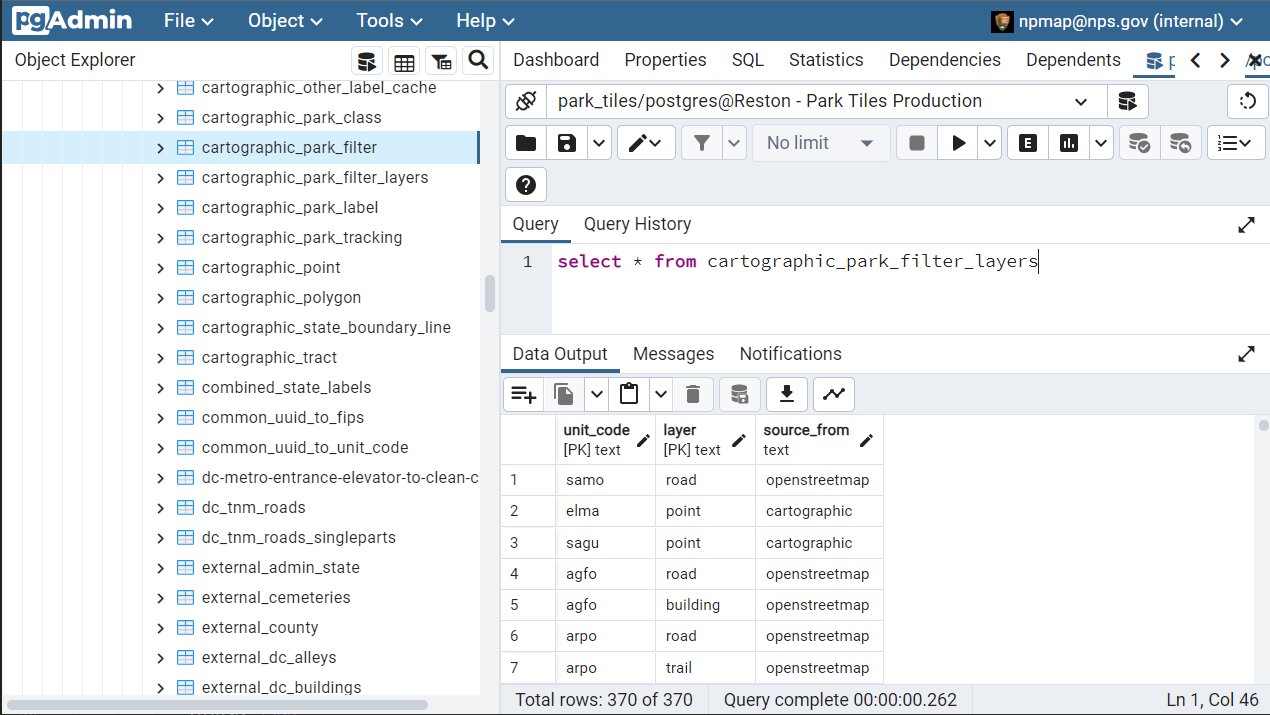Expand the cartographic_park_filter_layers tree node
The width and height of the screenshot is (1270, 715).
pos(160,178)
